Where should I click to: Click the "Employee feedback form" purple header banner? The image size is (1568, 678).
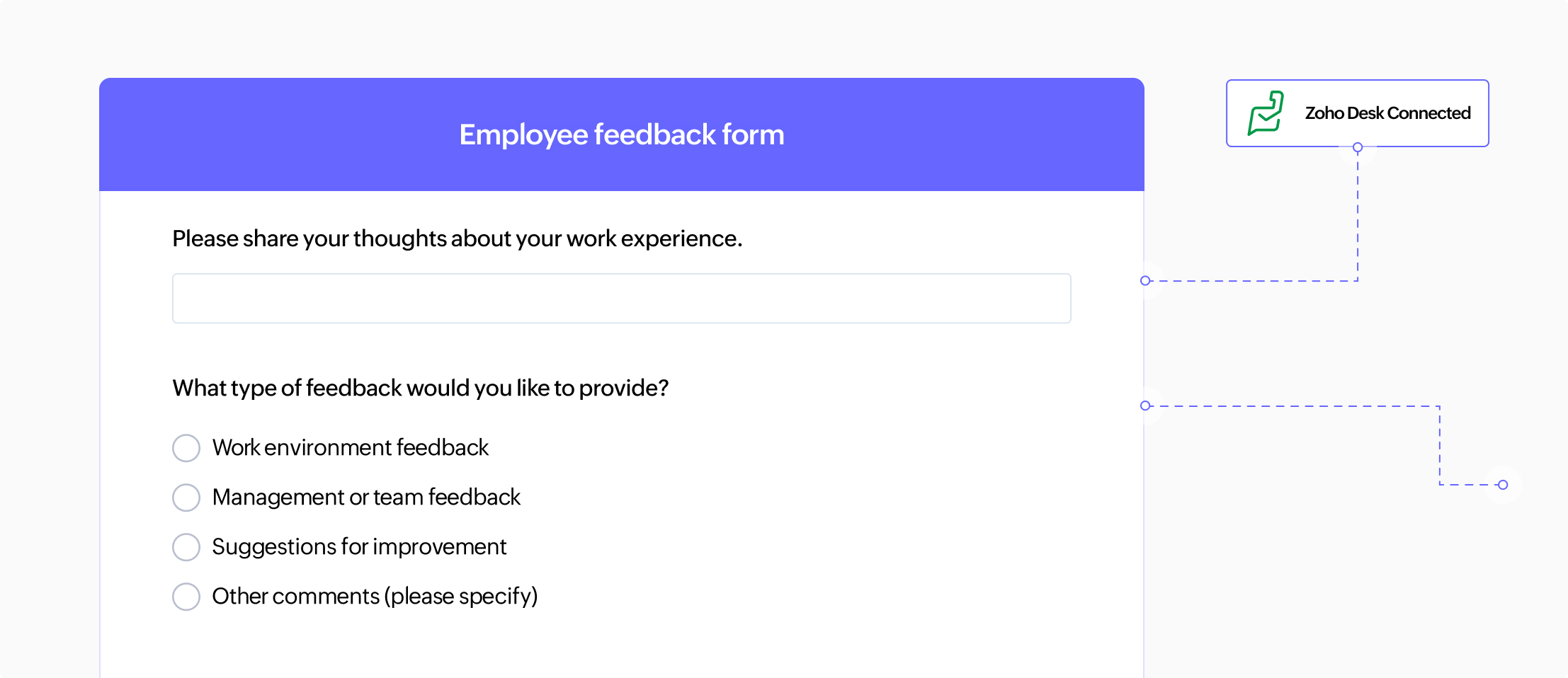(621, 134)
